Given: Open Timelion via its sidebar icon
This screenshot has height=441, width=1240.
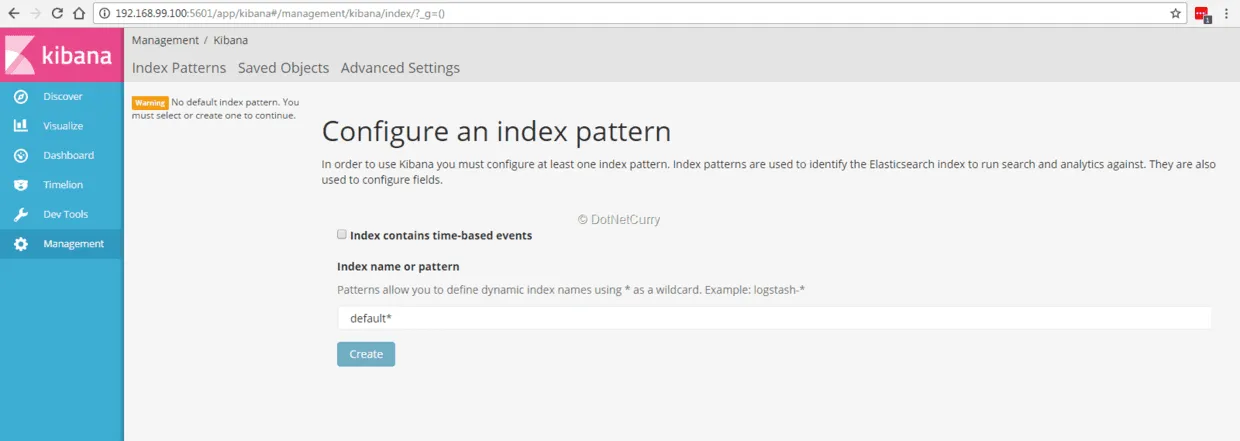Looking at the screenshot, I should click(21, 185).
